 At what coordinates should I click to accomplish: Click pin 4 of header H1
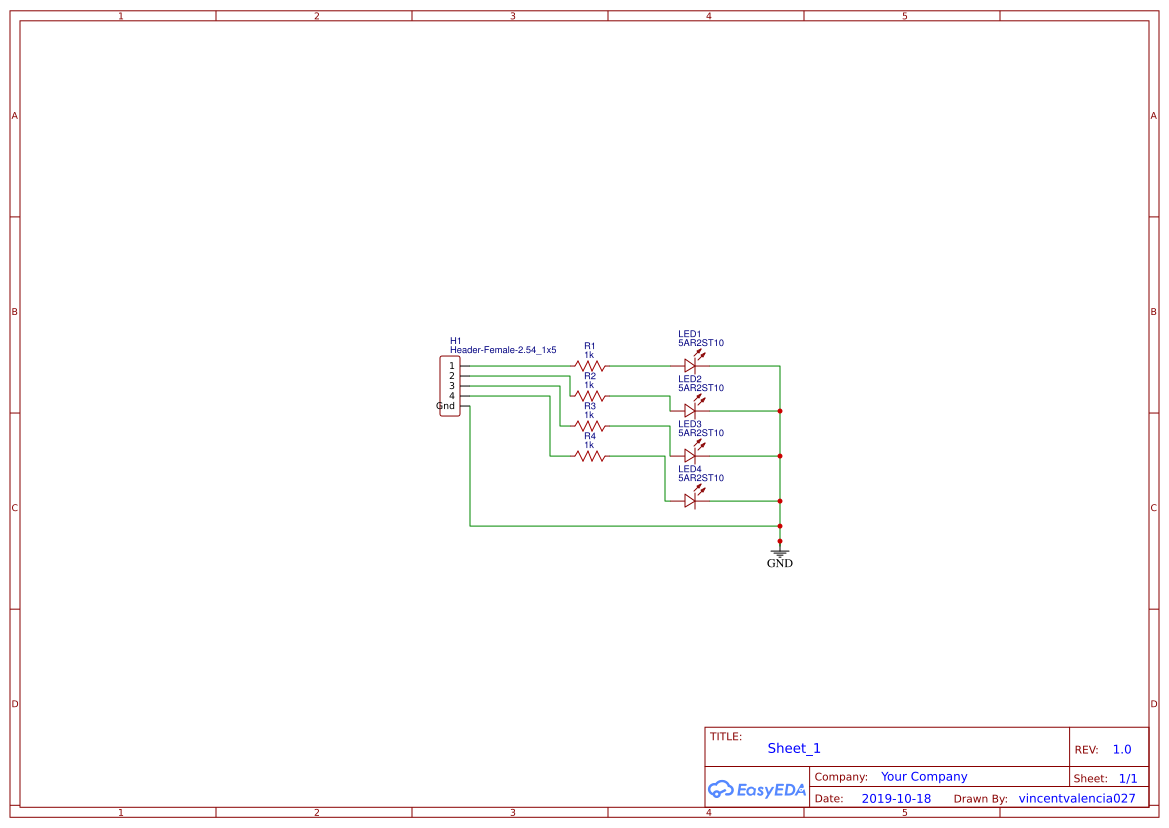coord(452,396)
